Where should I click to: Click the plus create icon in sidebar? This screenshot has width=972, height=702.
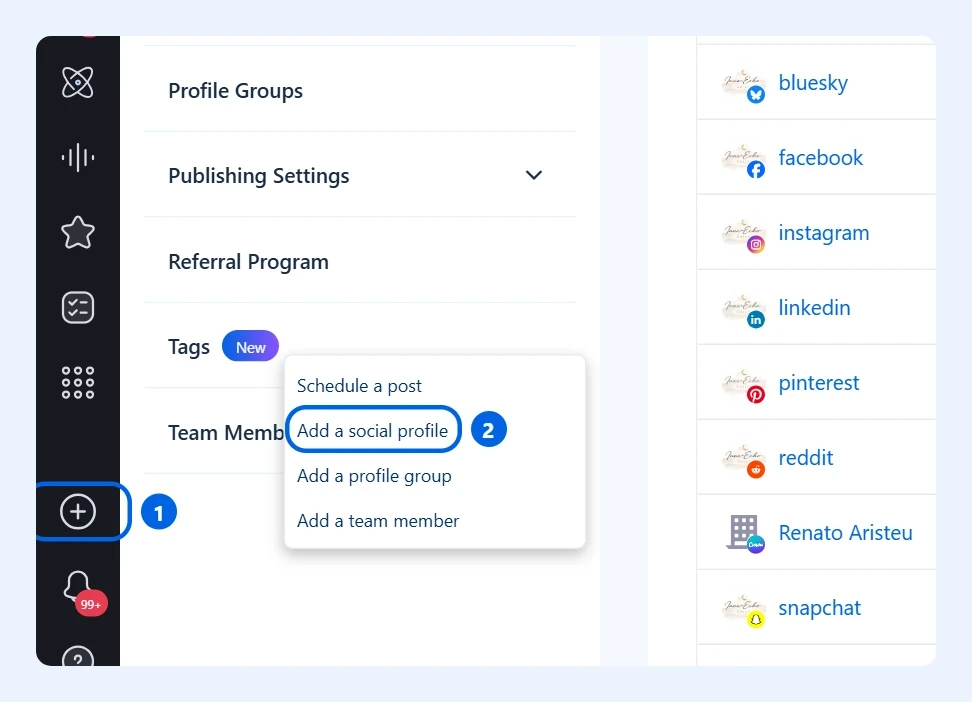pos(77,512)
